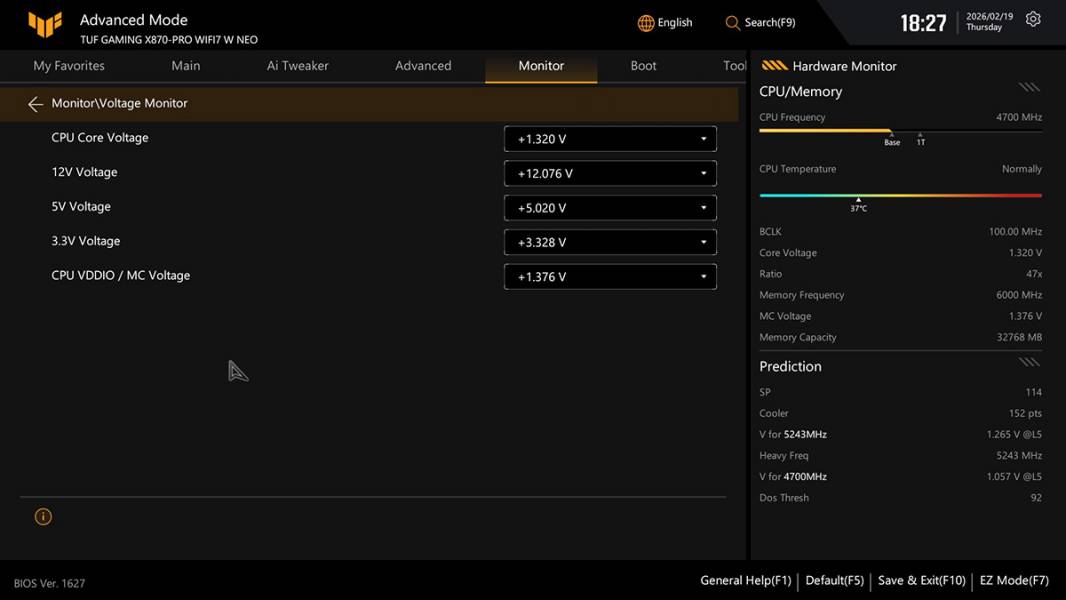
Task: Switch to EZ Mode(F7)
Action: [1014, 580]
